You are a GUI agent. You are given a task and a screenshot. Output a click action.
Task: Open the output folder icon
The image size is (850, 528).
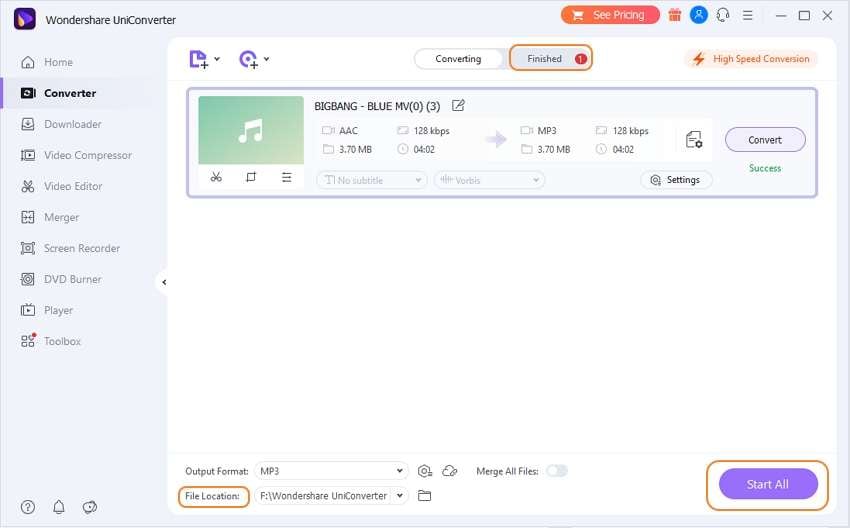424,495
